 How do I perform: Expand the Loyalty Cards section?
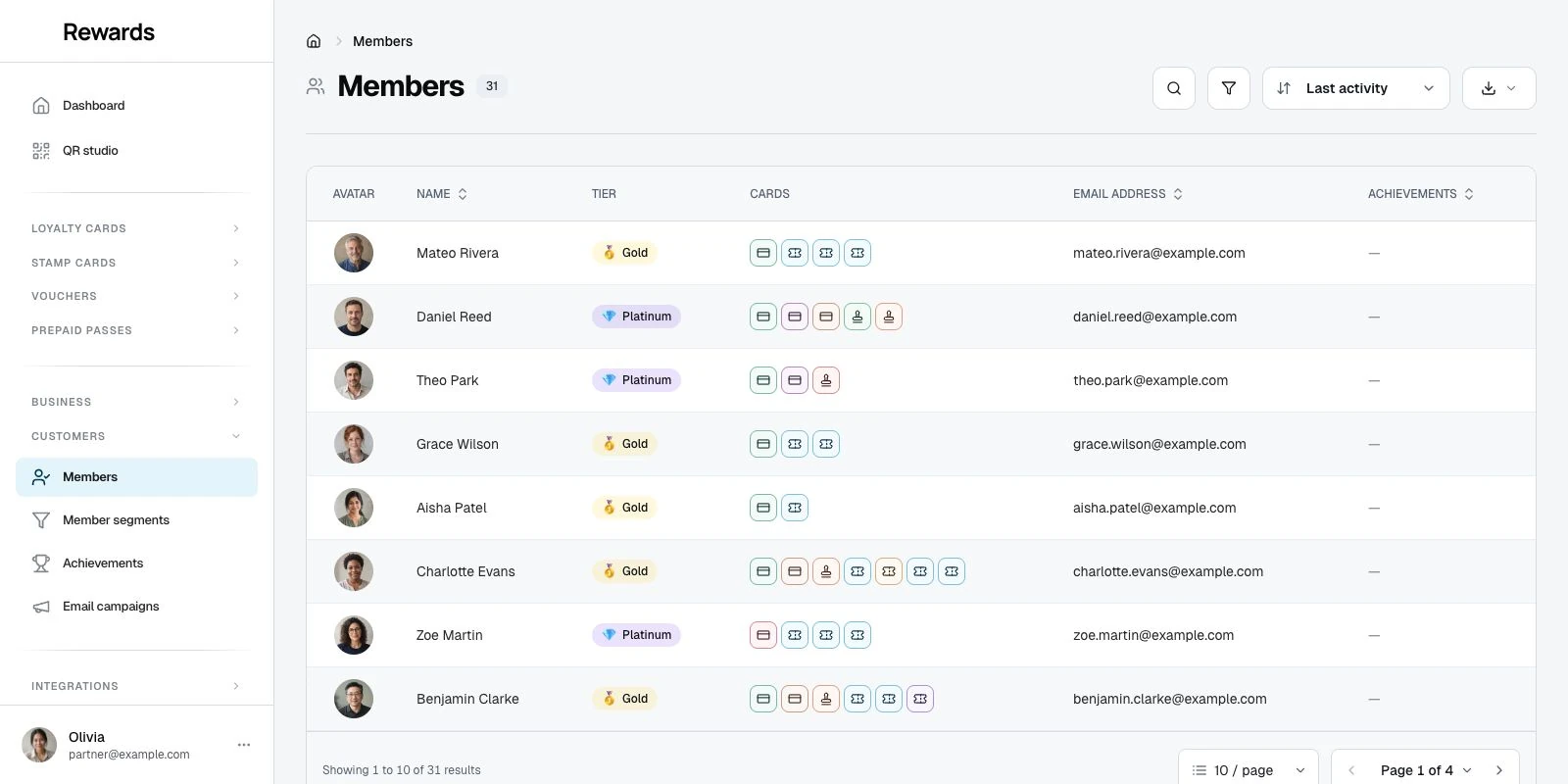click(x=136, y=228)
